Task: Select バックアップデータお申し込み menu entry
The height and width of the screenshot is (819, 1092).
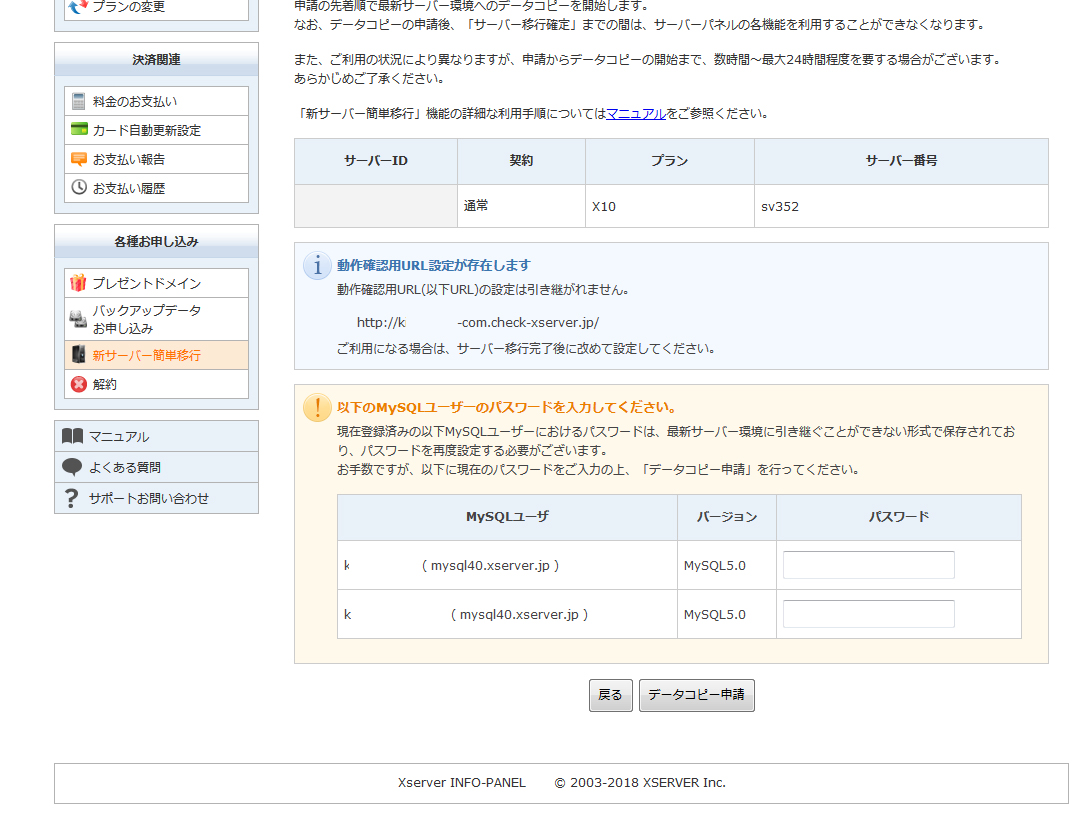Action: point(146,319)
